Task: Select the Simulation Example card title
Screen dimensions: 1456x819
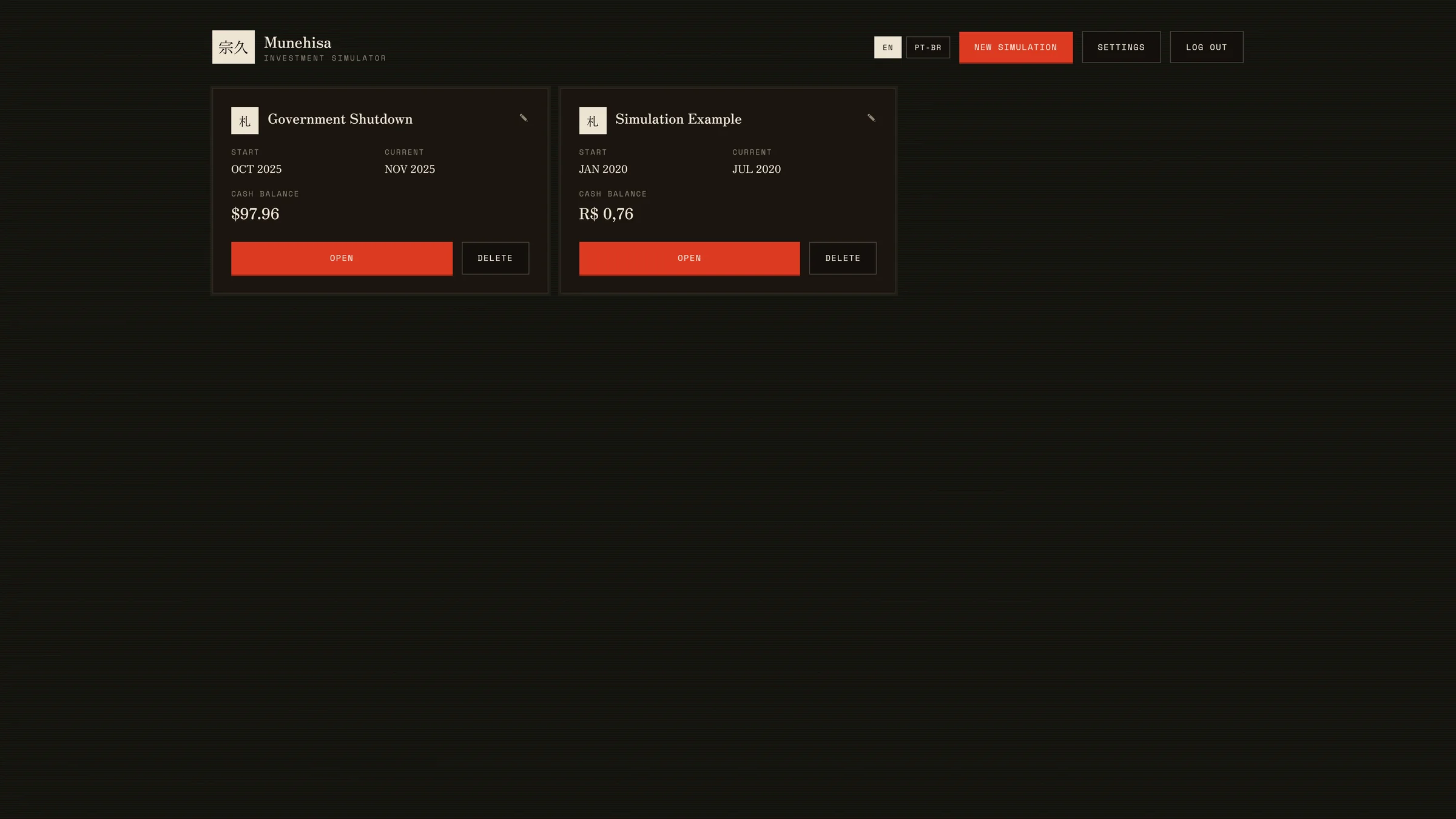Action: (x=678, y=119)
